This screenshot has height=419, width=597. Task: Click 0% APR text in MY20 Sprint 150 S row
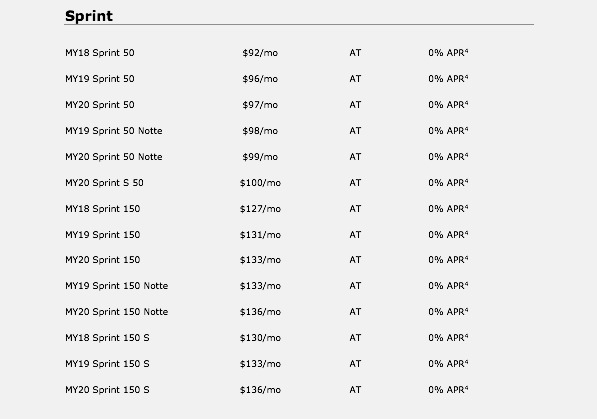(x=448, y=390)
